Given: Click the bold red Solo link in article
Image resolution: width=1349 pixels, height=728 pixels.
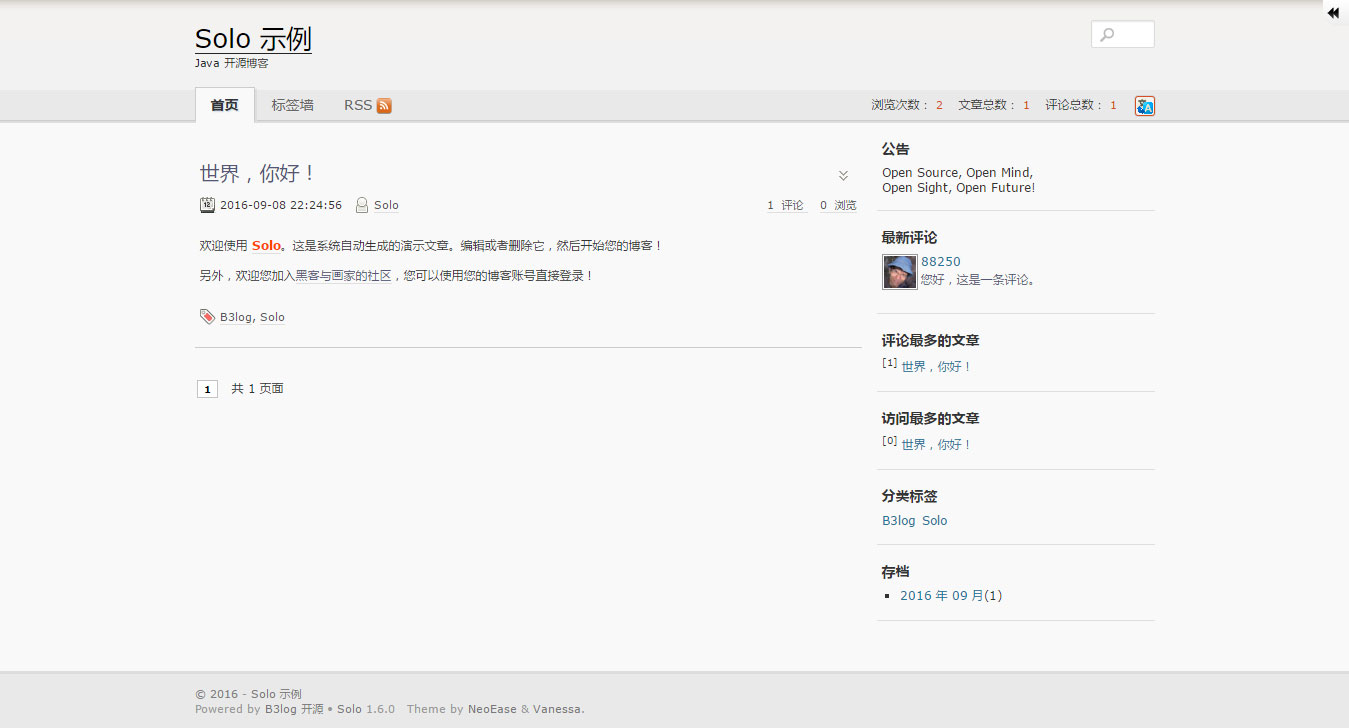Looking at the screenshot, I should pyautogui.click(x=266, y=245).
